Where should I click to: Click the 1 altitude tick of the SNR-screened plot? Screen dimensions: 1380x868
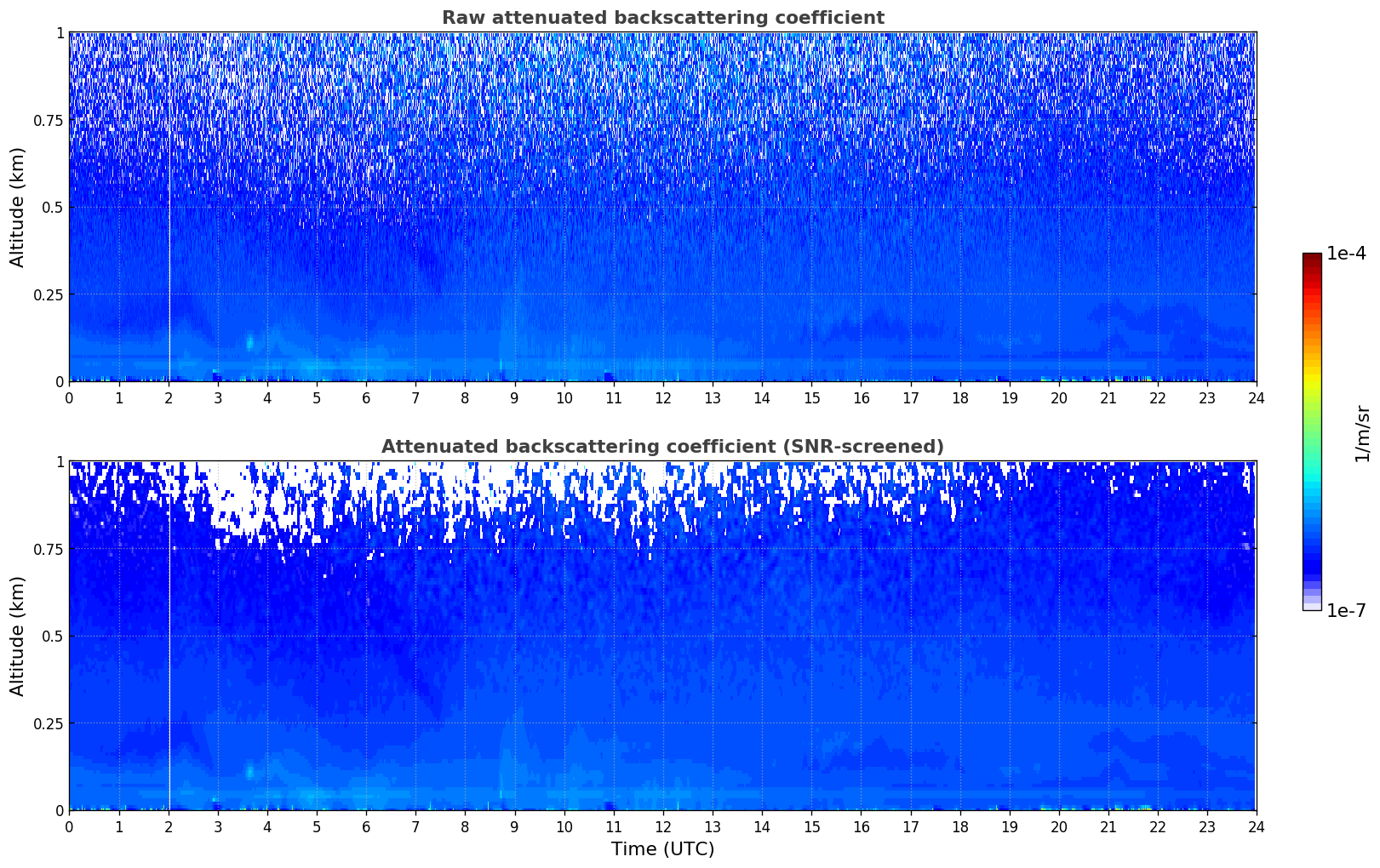tap(60, 462)
